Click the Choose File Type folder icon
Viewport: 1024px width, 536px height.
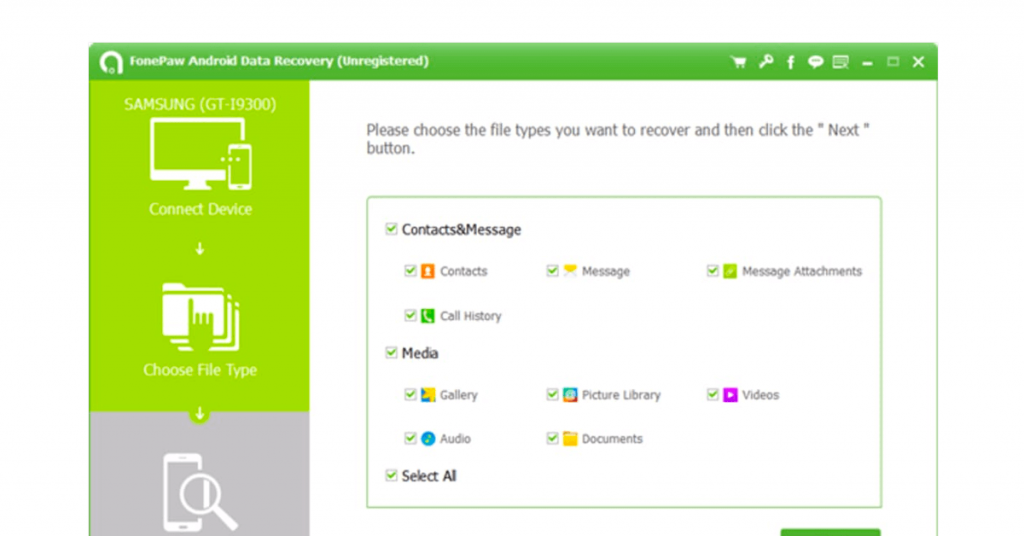coord(200,317)
